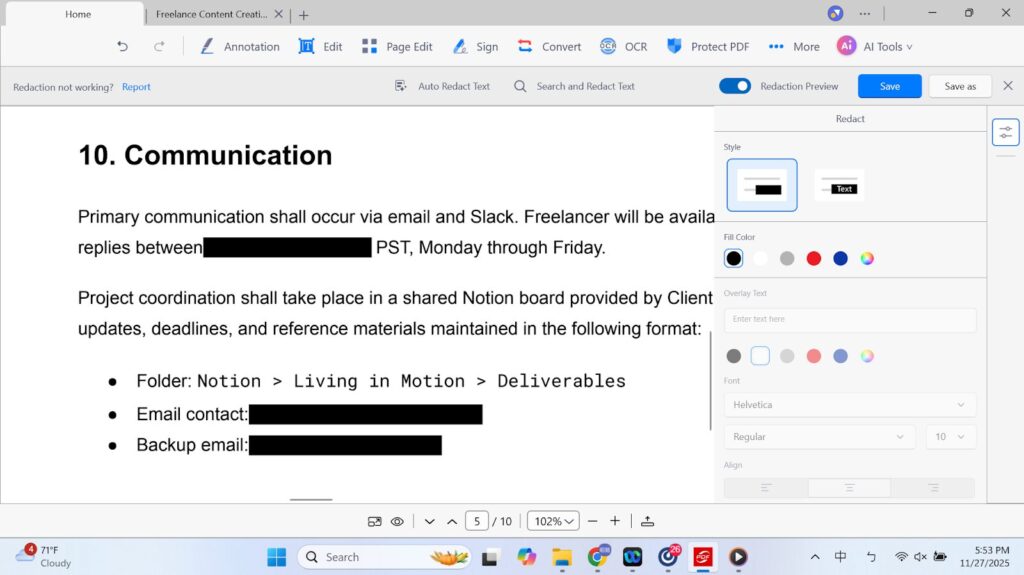Open the Protect PDF tool
1024x575 pixels.
pos(708,47)
